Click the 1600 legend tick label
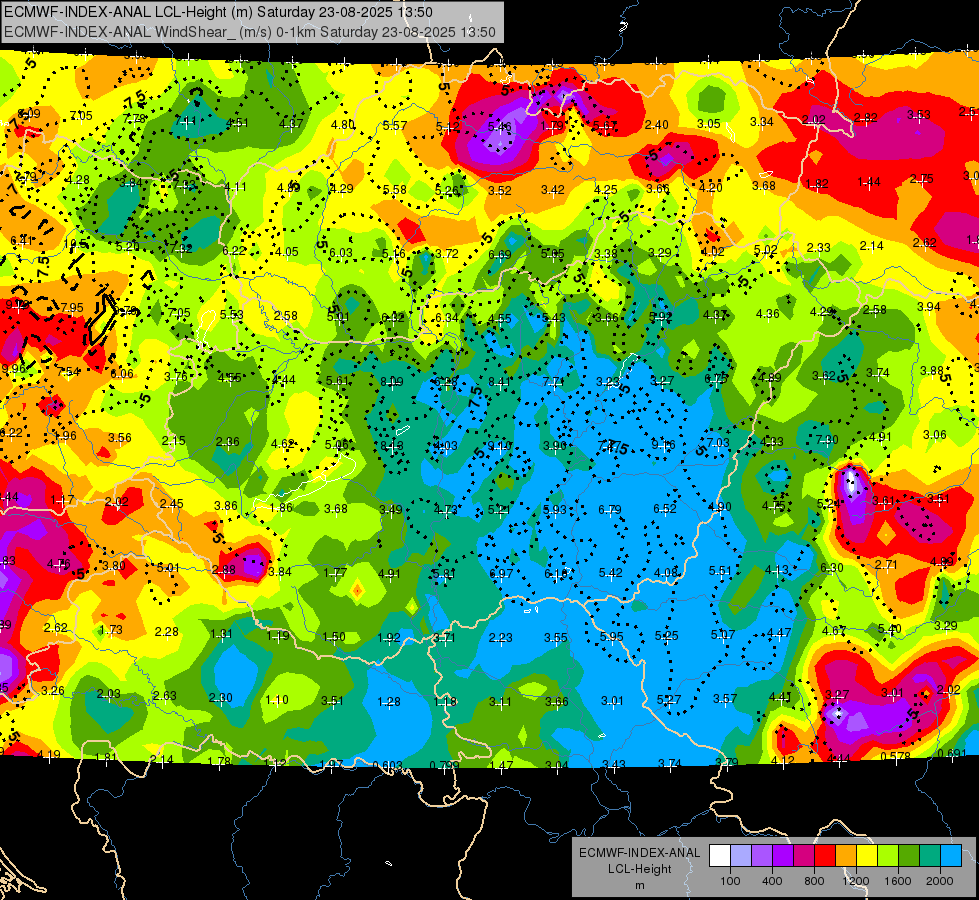 [x=898, y=881]
